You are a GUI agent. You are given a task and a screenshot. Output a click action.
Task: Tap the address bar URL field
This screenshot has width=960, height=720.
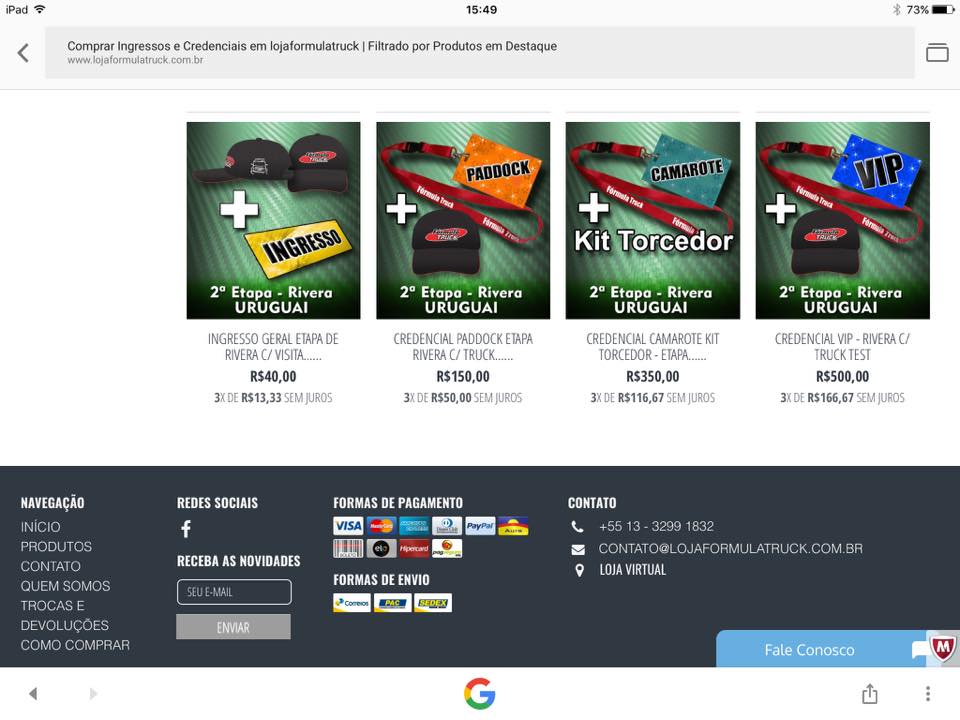coord(479,53)
